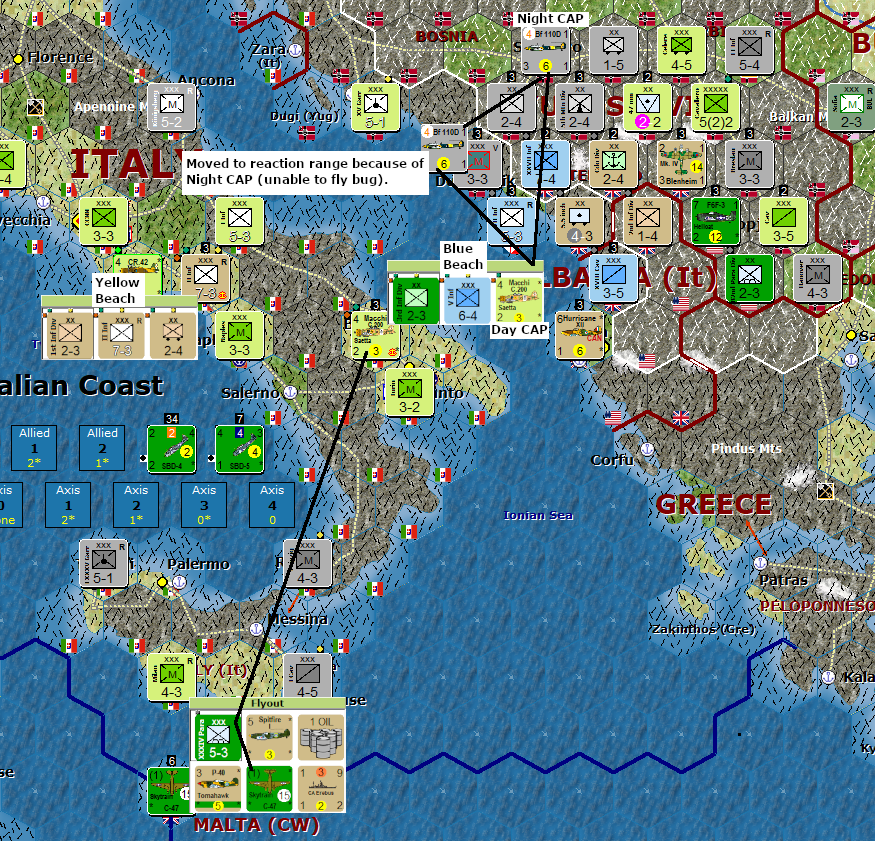Image resolution: width=875 pixels, height=841 pixels.
Task: Select the Axis 1 sea box
Action: tap(68, 504)
